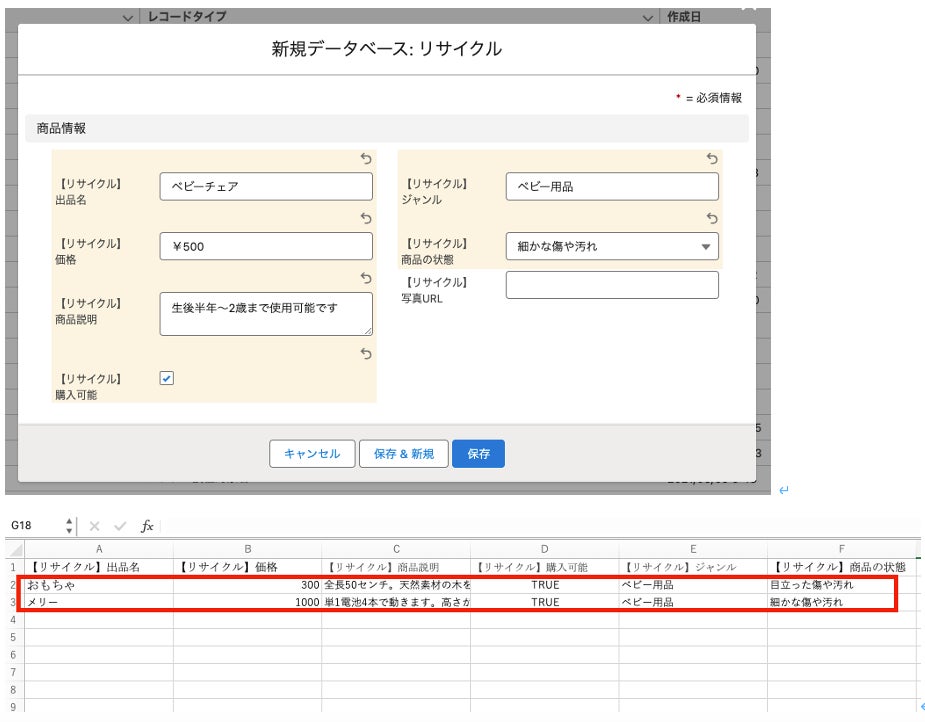Screen dimensions: 925x722
Task: Select the 【リサイクル】出品名 header cell
Action: (99, 567)
